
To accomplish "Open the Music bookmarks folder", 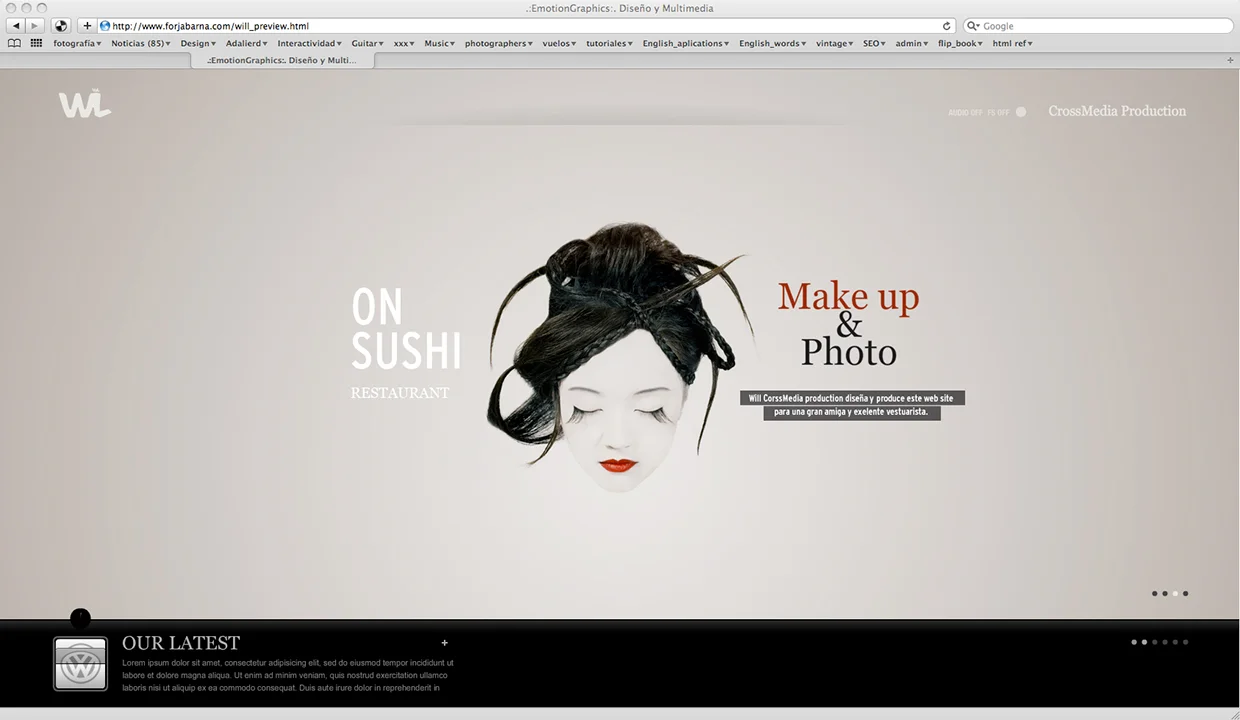I will click(440, 43).
